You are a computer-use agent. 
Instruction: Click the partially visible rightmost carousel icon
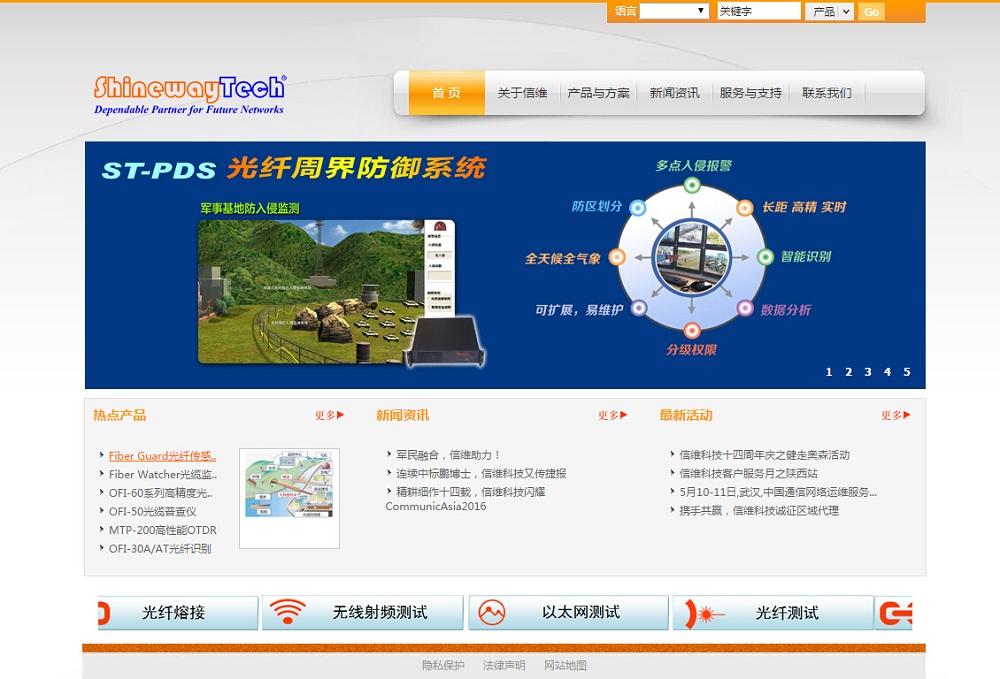click(895, 613)
